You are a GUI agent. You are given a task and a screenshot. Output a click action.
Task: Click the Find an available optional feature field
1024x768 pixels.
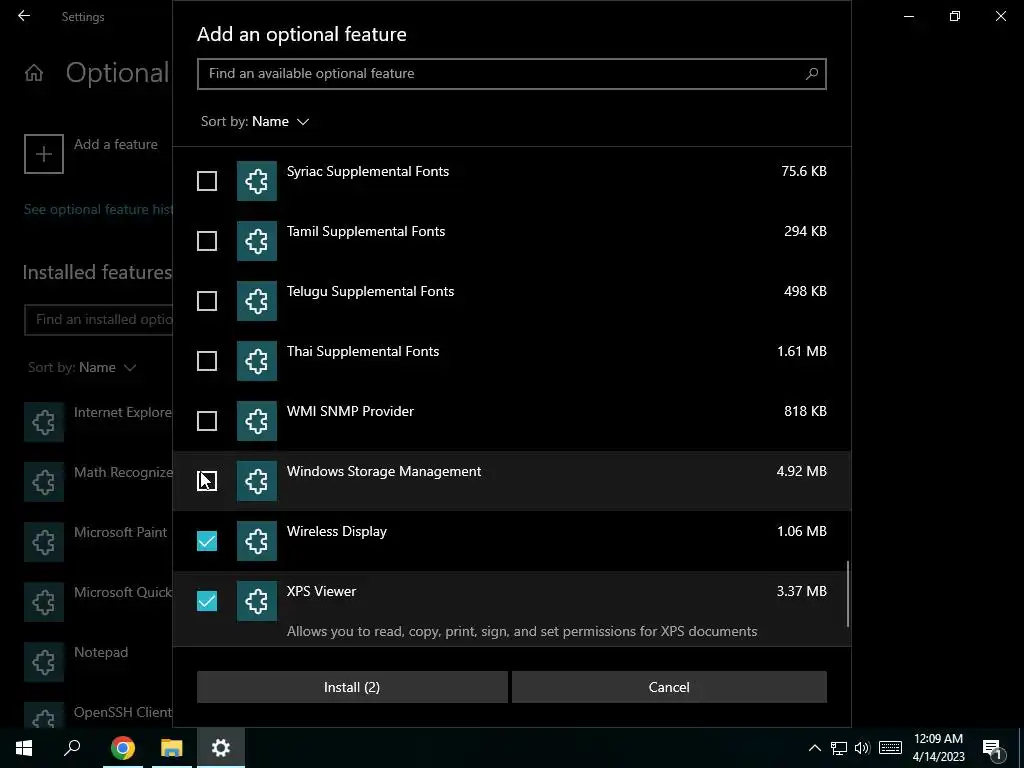tap(511, 74)
